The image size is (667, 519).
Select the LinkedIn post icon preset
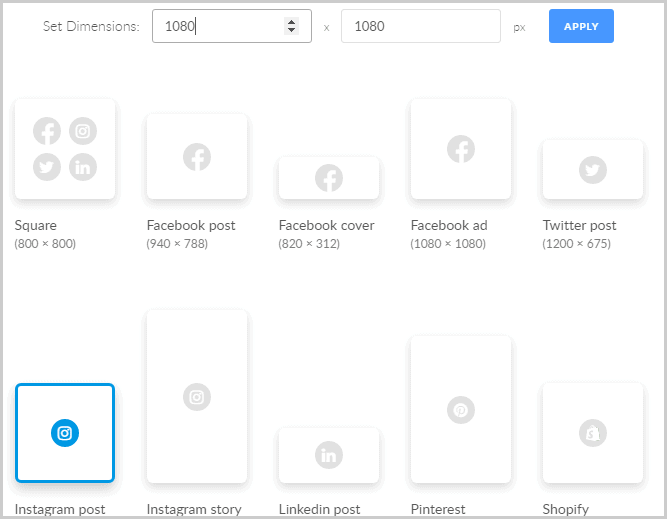(329, 455)
